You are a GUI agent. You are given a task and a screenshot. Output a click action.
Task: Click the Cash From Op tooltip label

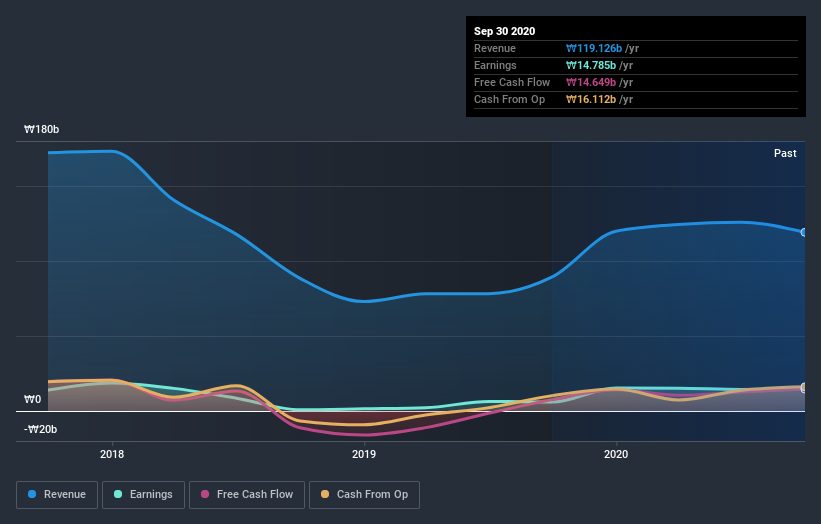[509, 99]
